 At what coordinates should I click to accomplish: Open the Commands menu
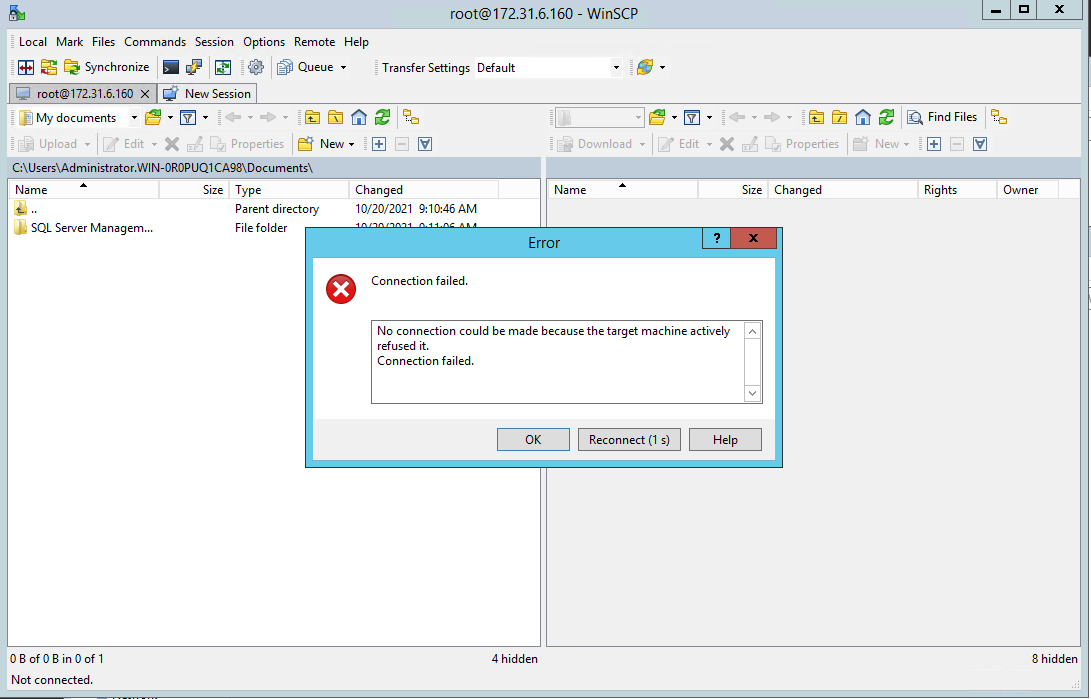pos(155,42)
